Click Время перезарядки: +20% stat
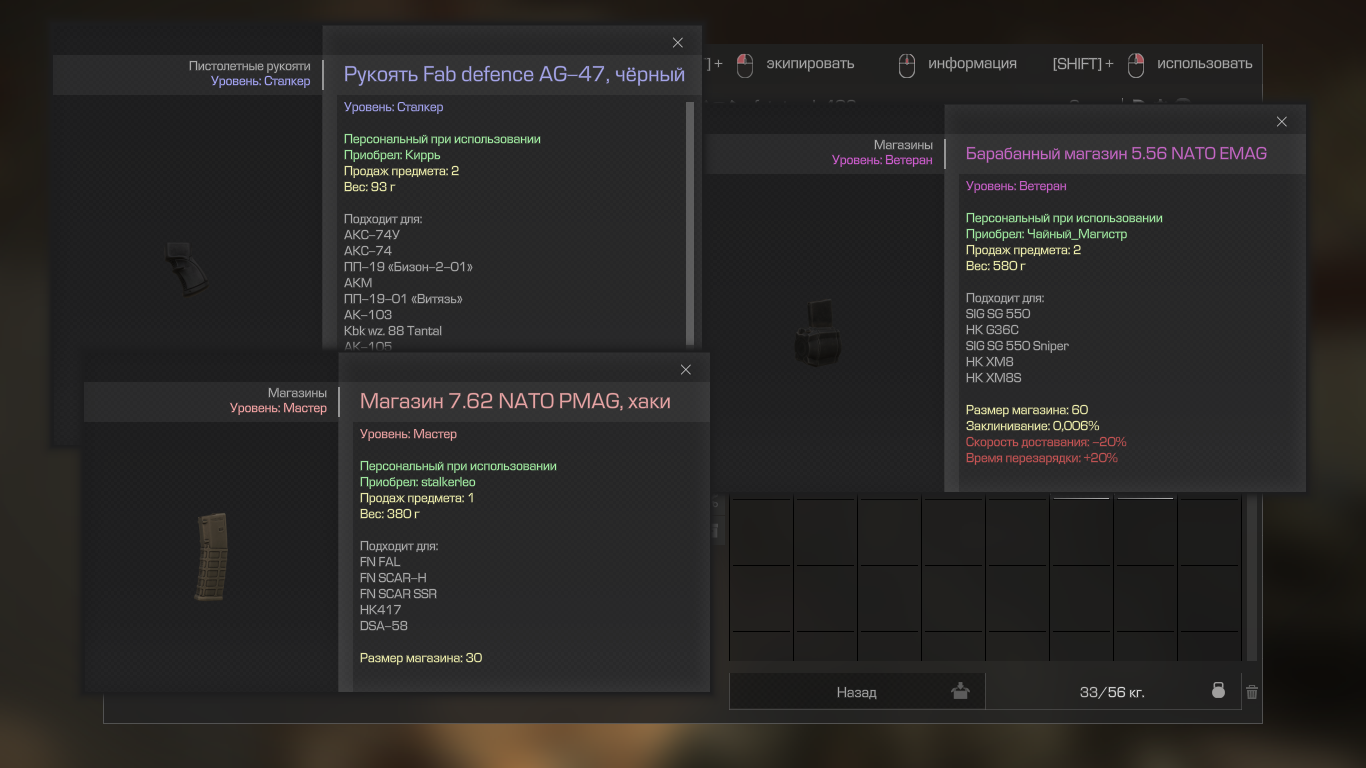1366x768 pixels. pyautogui.click(x=1042, y=458)
